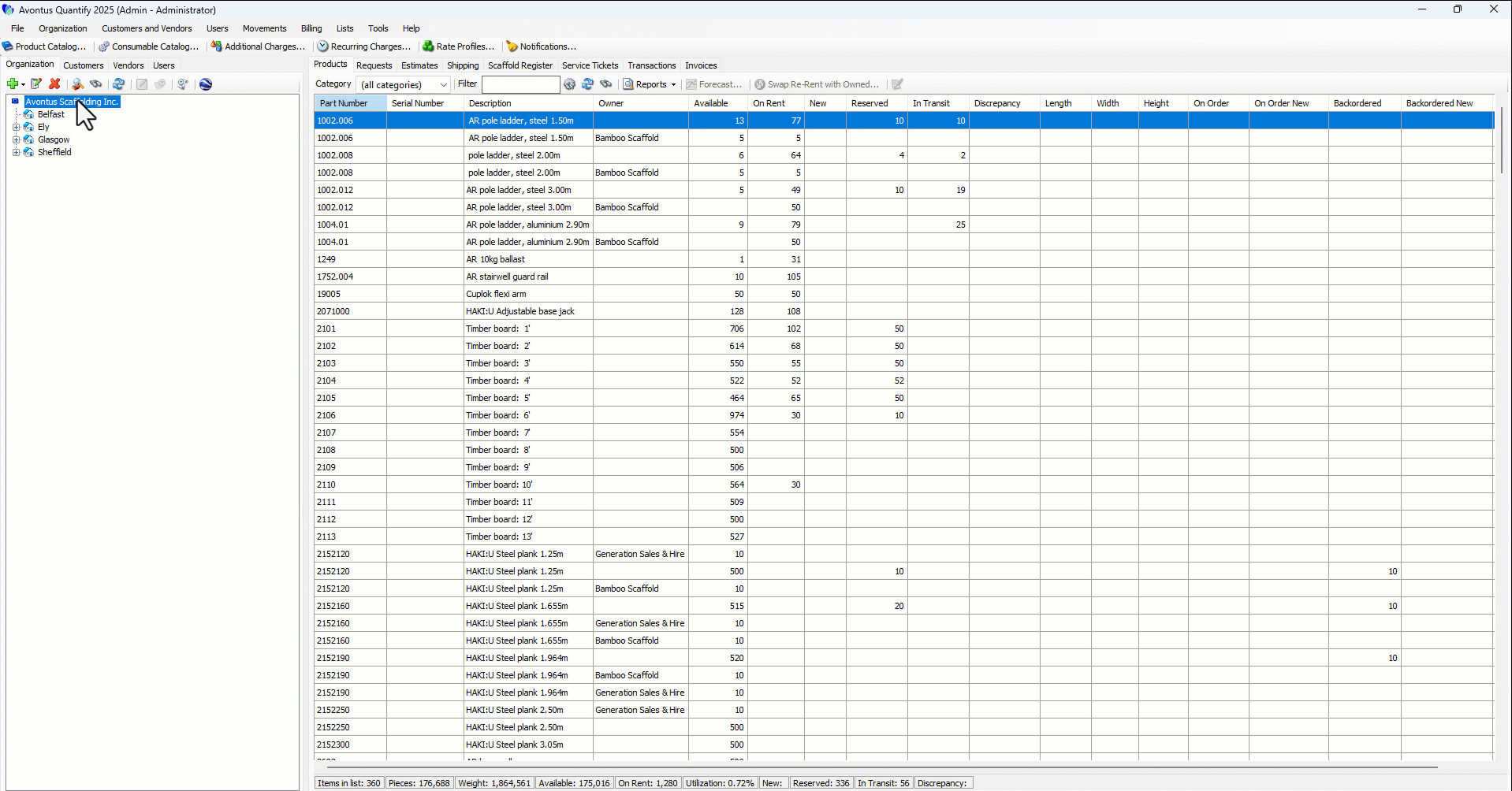Switch to the Customers tab
Image resolution: width=1512 pixels, height=791 pixels.
pyautogui.click(x=83, y=65)
